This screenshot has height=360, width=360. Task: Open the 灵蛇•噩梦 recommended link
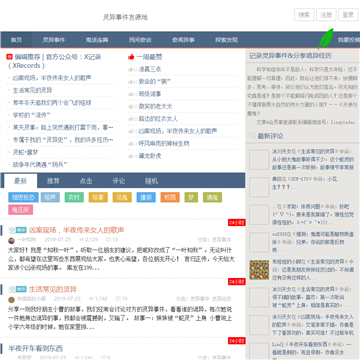click(25, 152)
